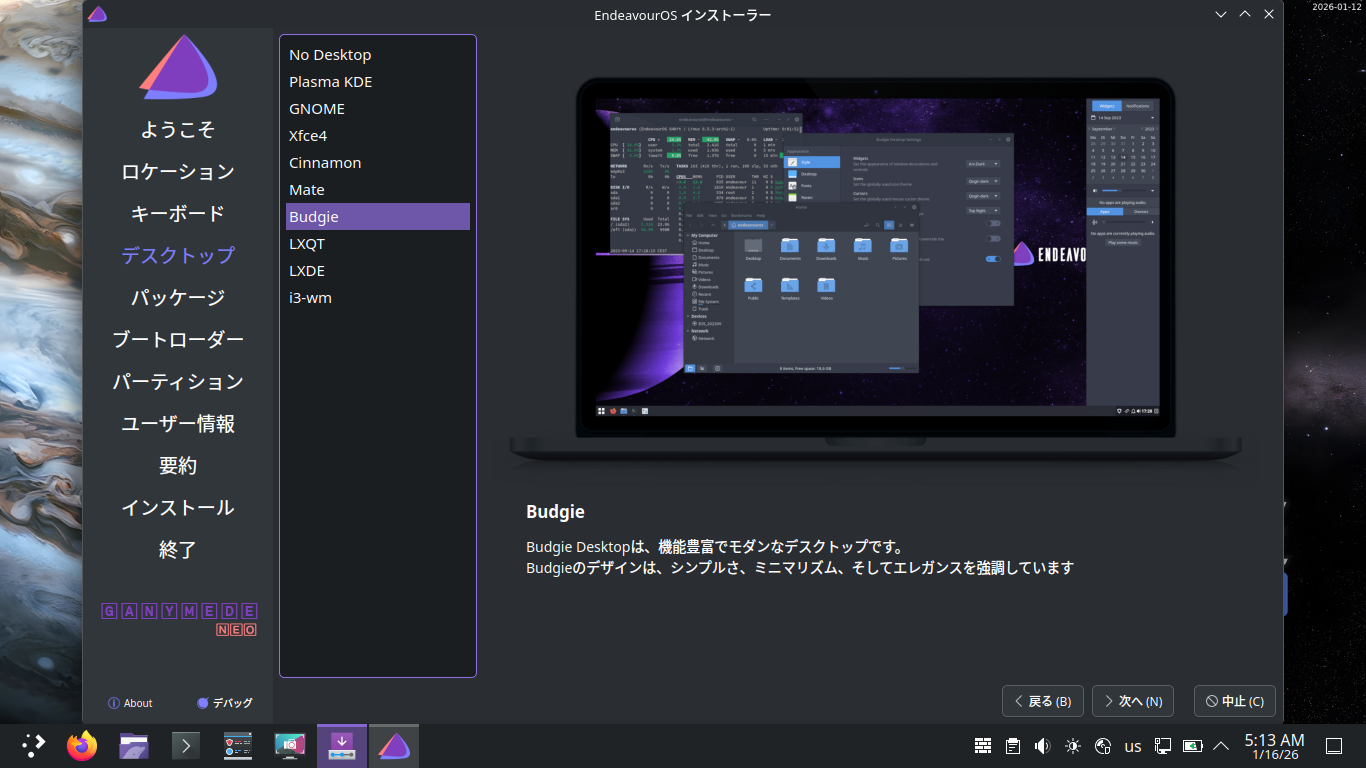Open the firewall icon in the system tray
1366x768 pixels.
click(983, 746)
